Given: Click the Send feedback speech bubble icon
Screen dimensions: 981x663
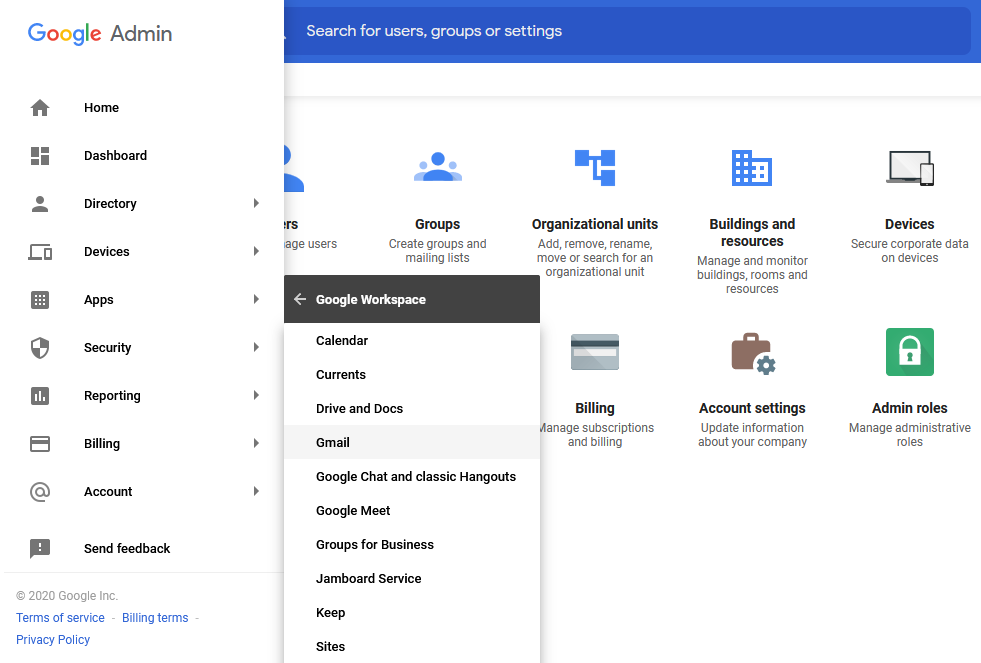Looking at the screenshot, I should point(40,549).
